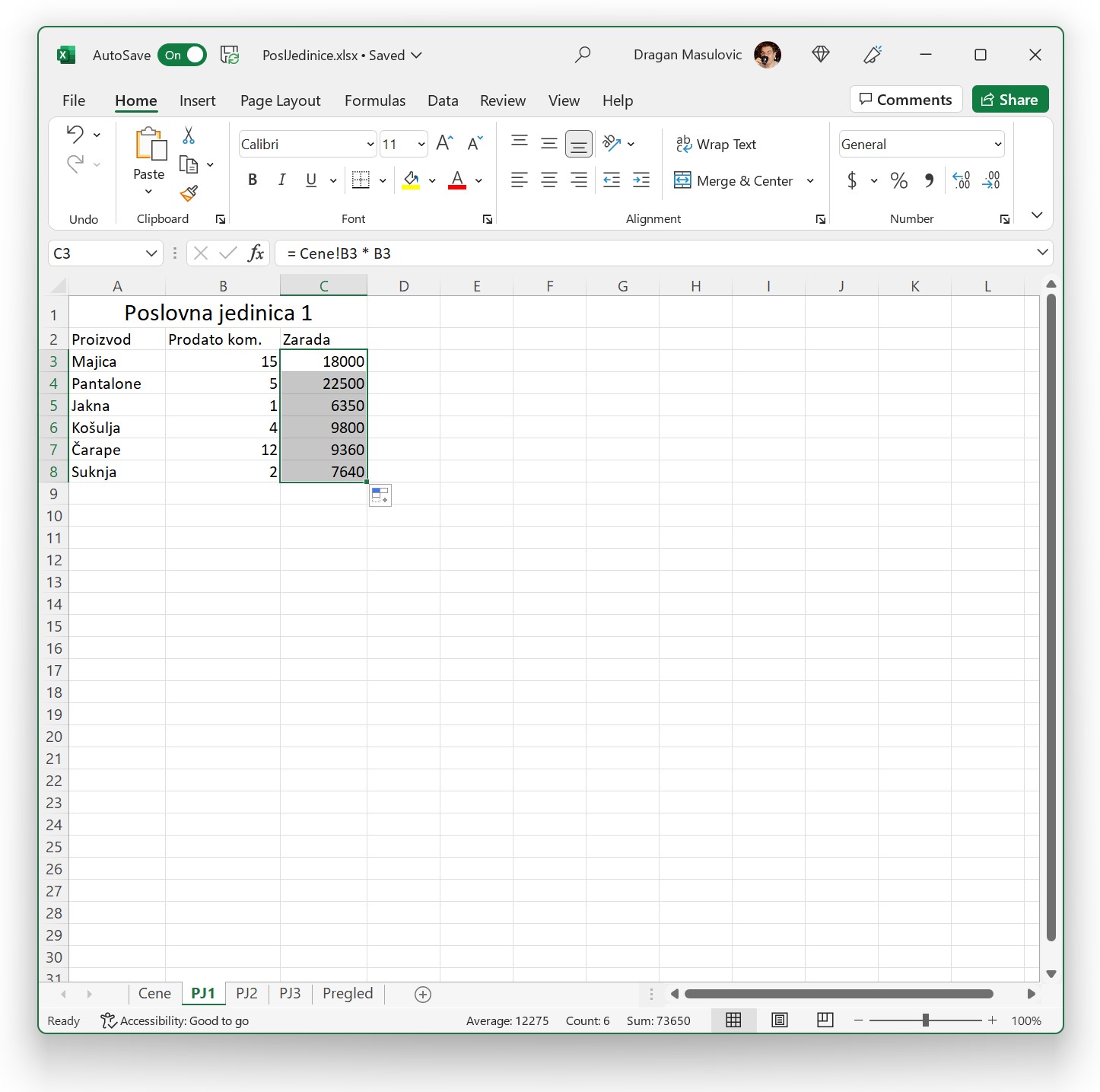1100x1092 pixels.
Task: Click the diamond Premium icon
Action: (x=821, y=54)
